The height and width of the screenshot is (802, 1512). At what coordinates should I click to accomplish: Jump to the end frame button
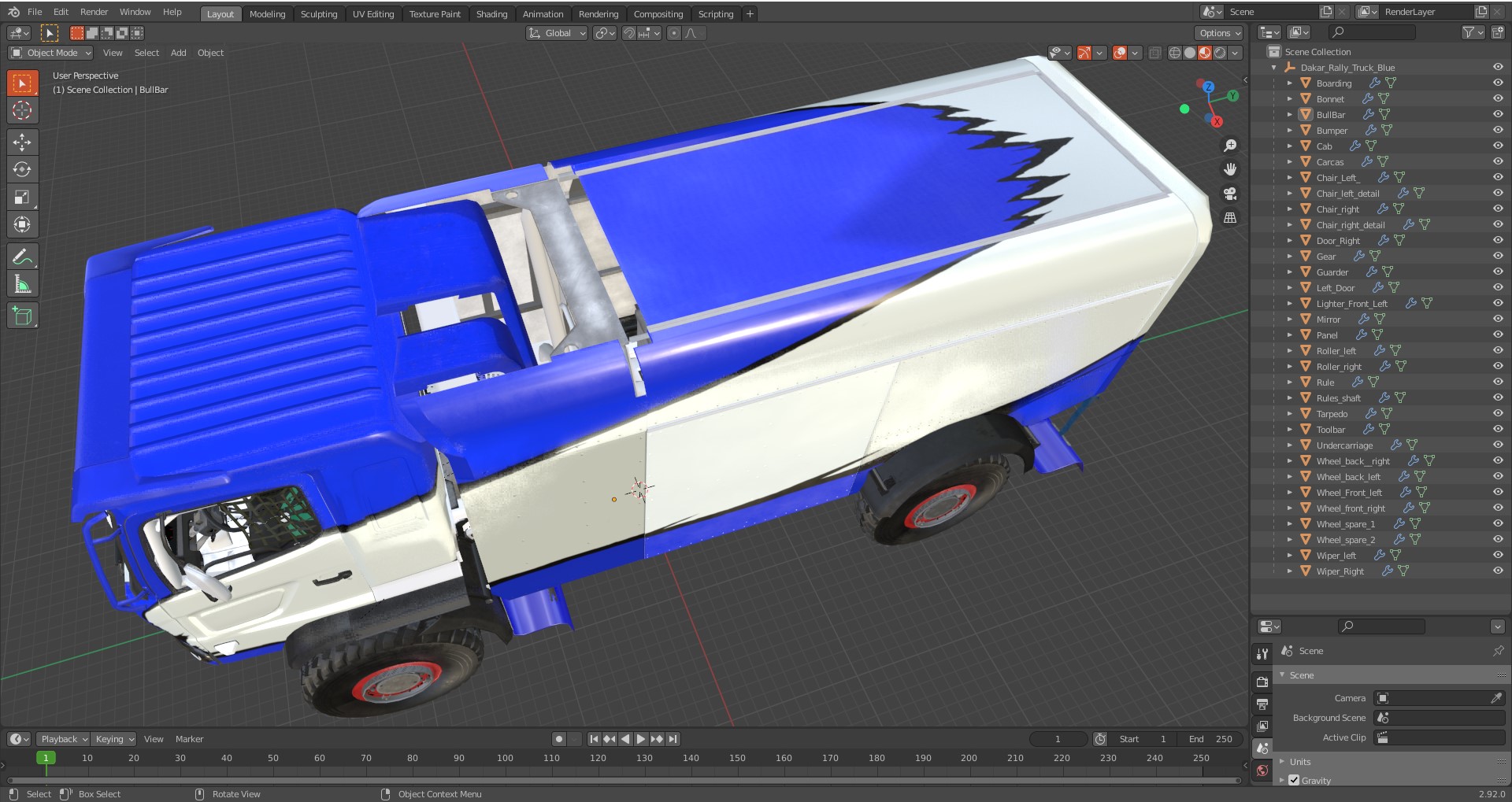673,739
